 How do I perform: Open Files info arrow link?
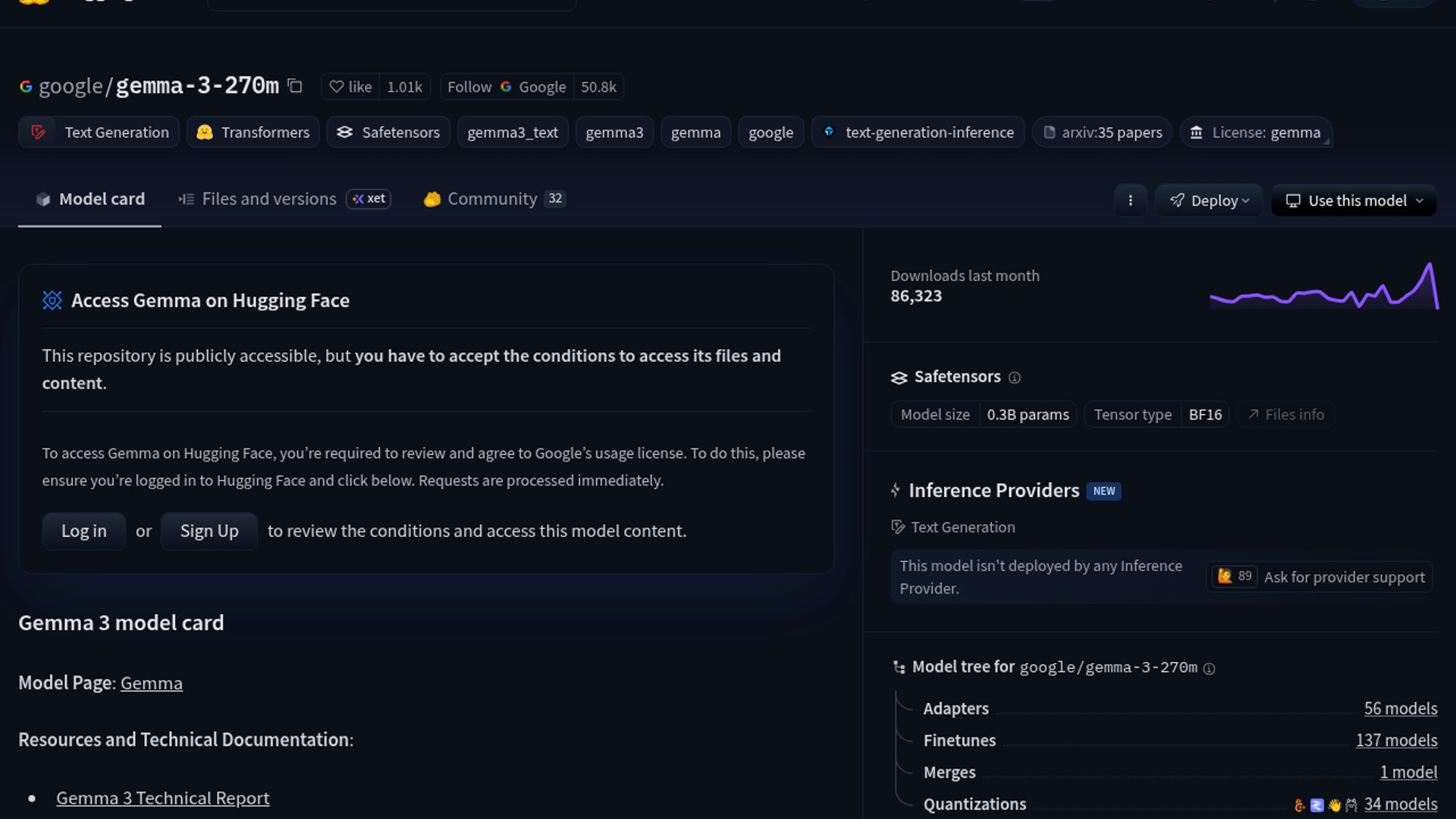pyautogui.click(x=1286, y=415)
